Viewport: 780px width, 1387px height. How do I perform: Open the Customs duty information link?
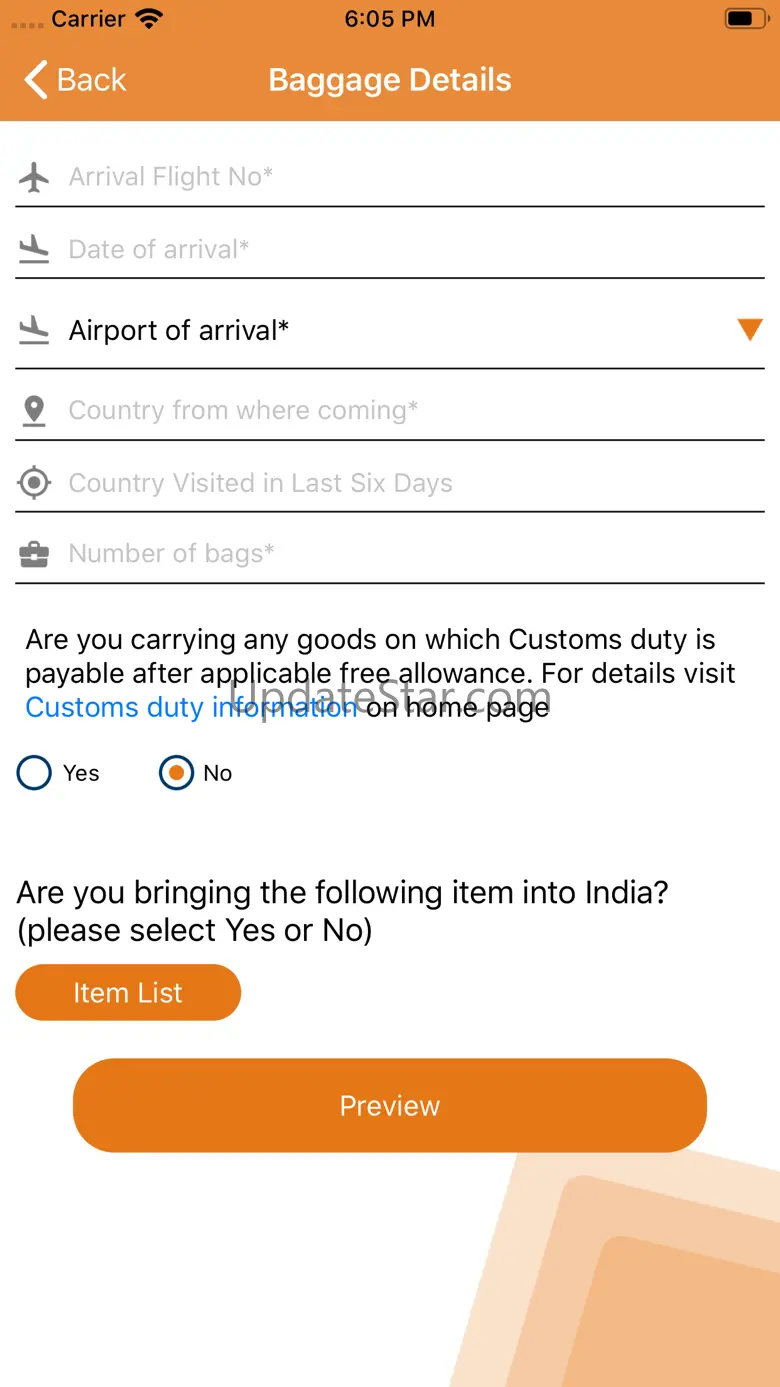(190, 708)
